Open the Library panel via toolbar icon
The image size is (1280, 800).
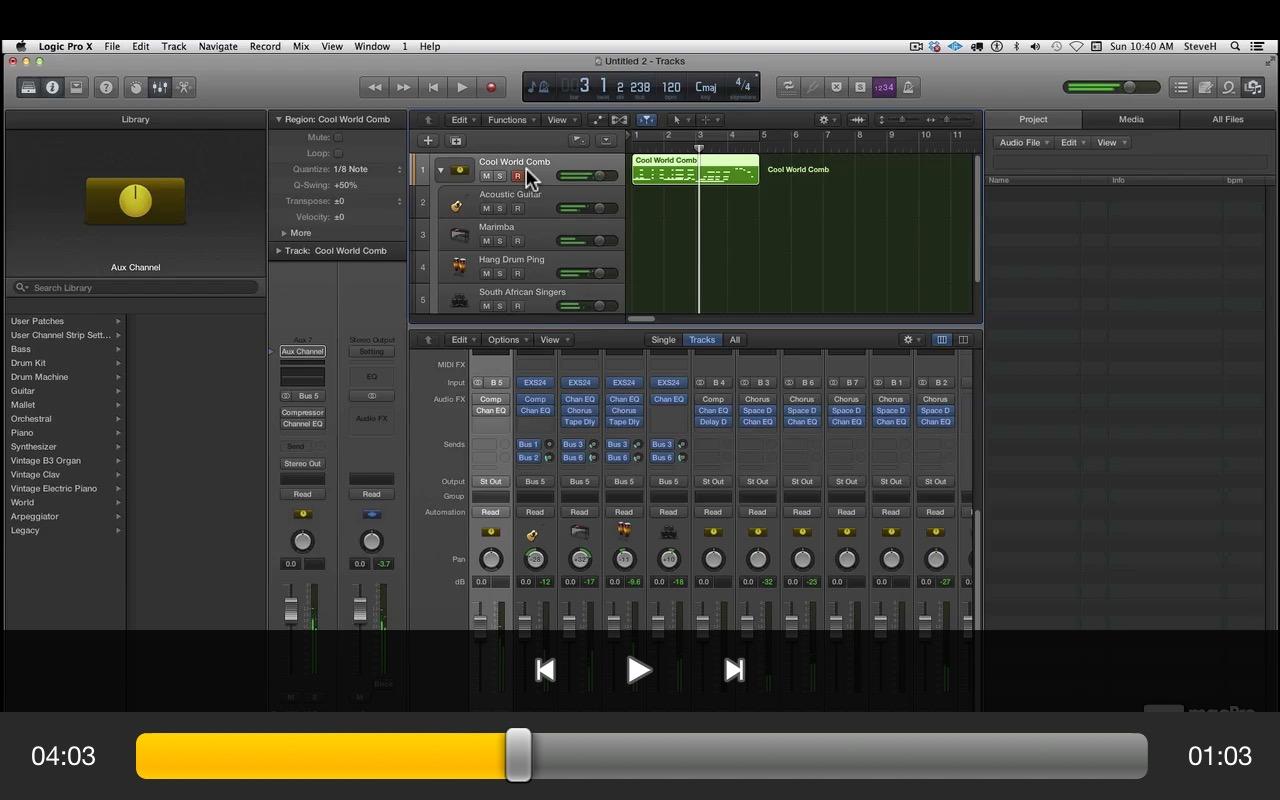tap(29, 87)
